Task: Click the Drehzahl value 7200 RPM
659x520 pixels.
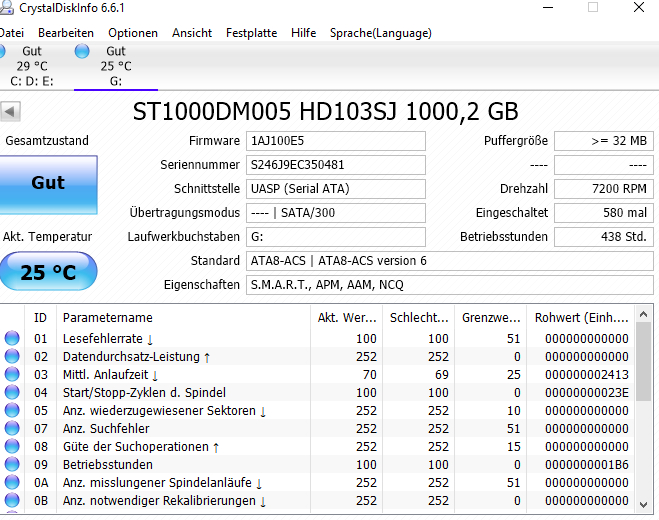Action: click(604, 189)
